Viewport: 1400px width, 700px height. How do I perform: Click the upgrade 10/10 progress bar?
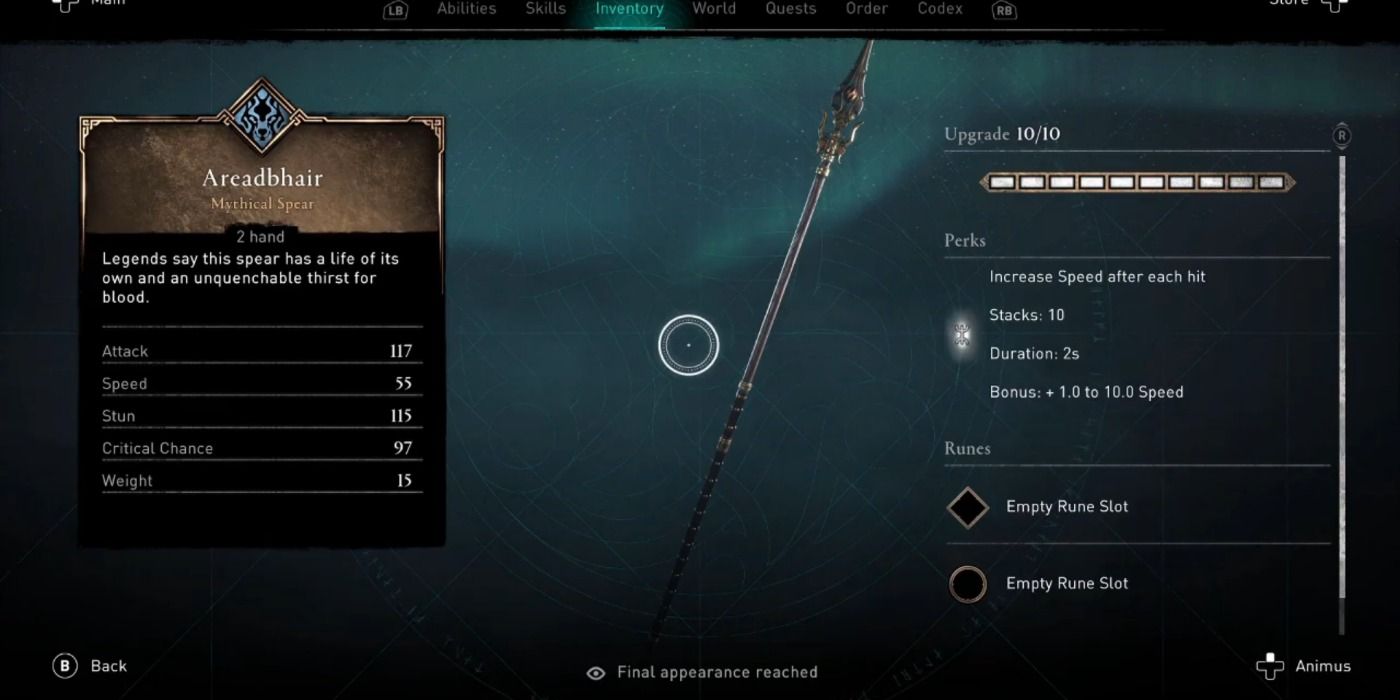pos(1137,183)
